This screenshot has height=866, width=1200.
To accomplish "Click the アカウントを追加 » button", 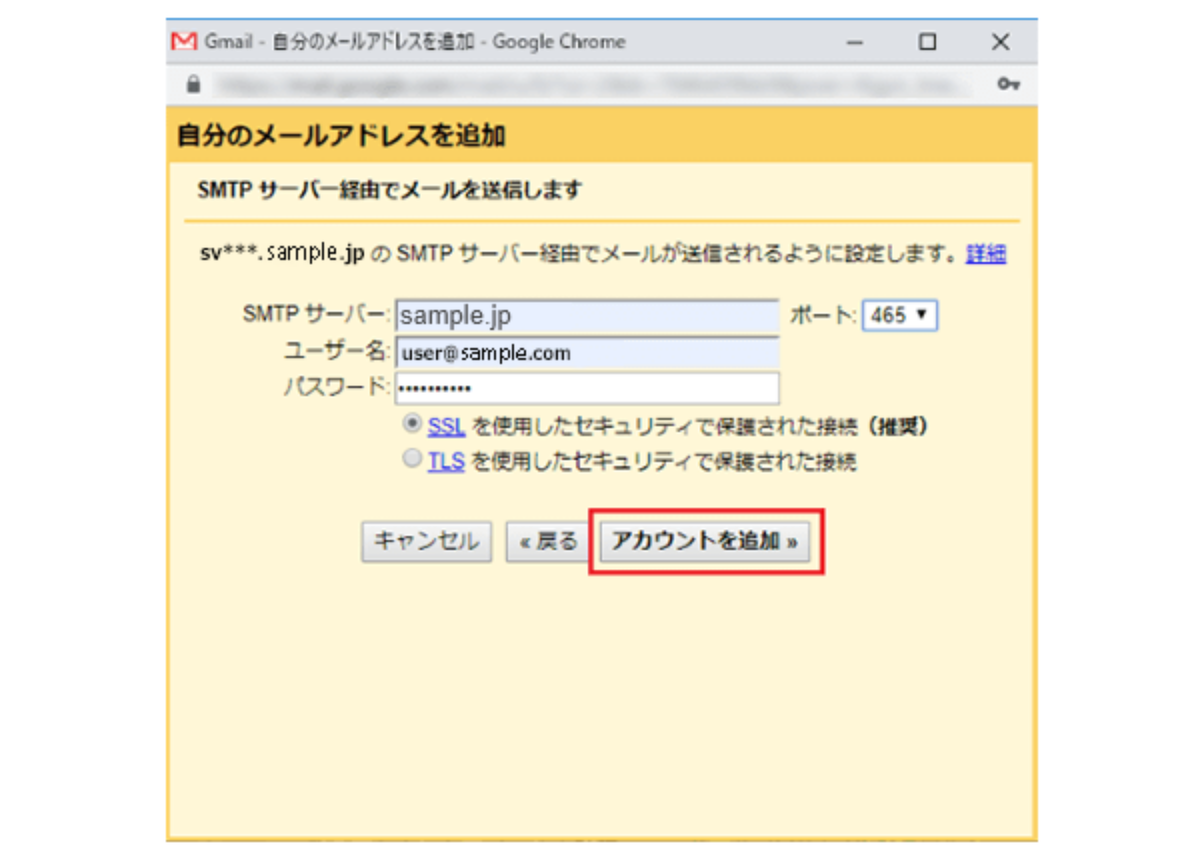I will pyautogui.click(x=705, y=542).
